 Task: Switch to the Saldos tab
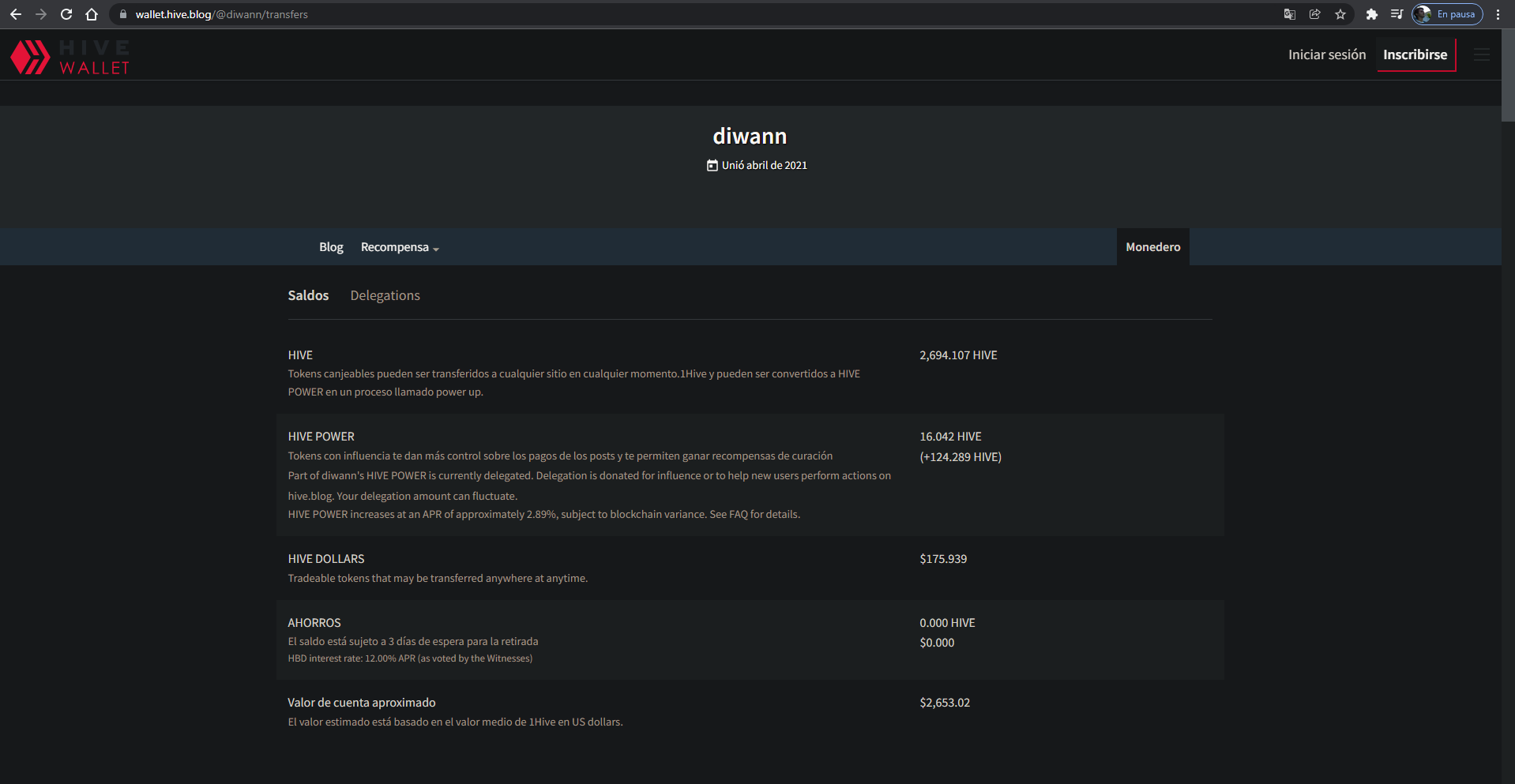(x=308, y=295)
